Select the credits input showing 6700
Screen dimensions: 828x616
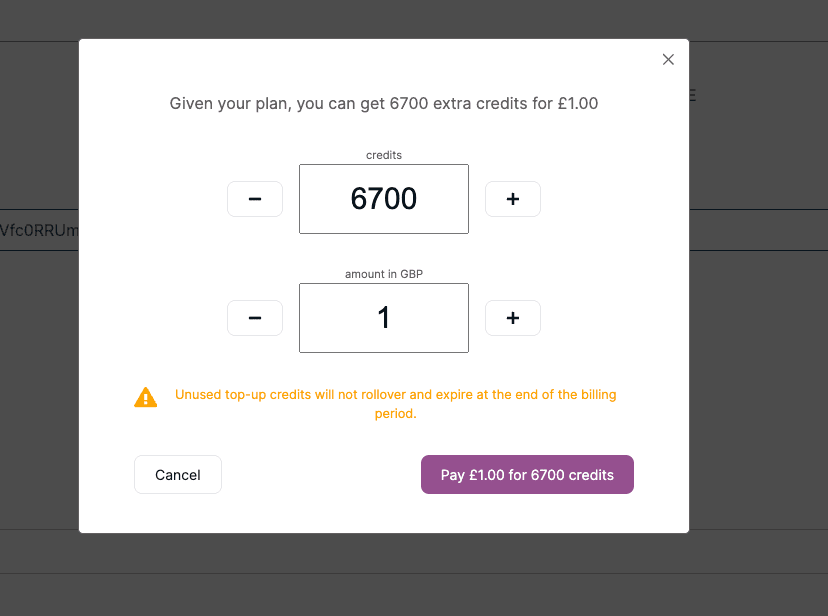383,198
